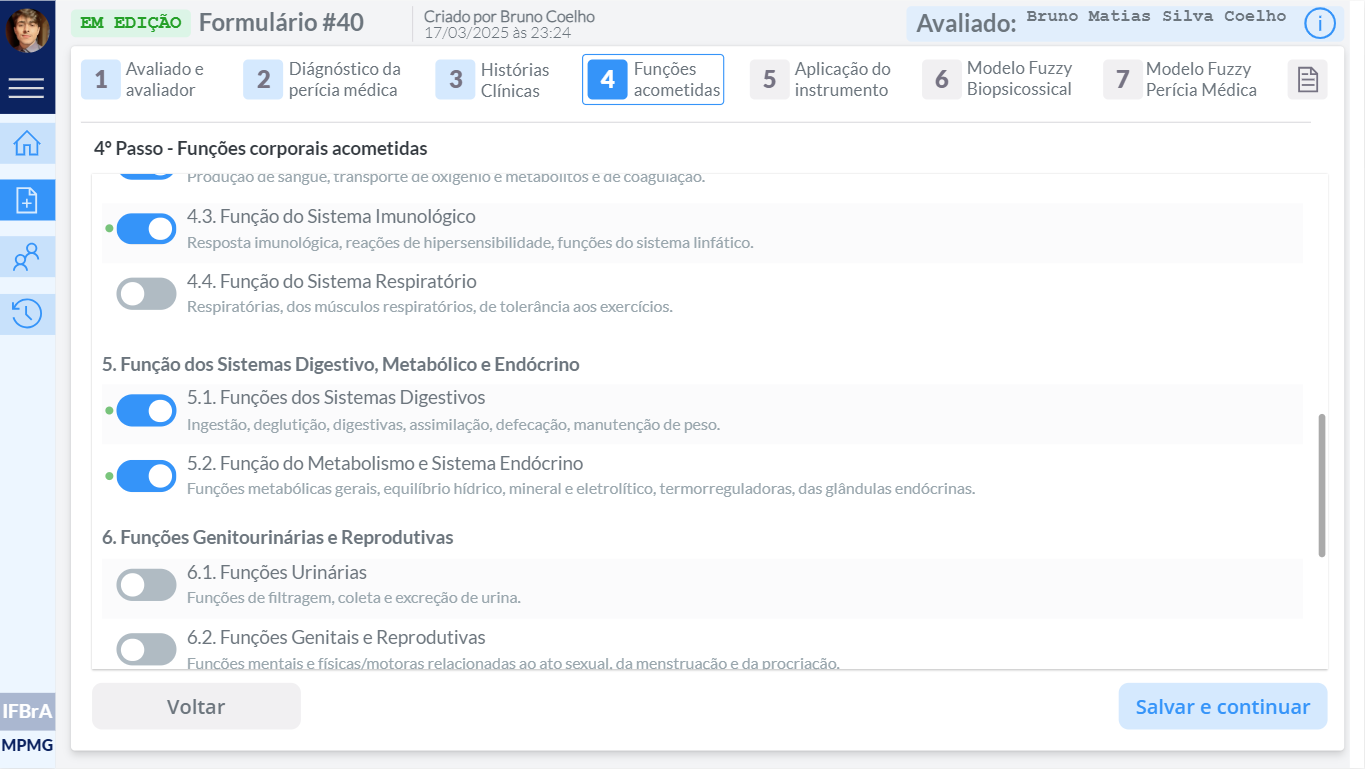Open step 5 Aplicação do instrumento
Viewport: 1365px width, 769px height.
820,80
